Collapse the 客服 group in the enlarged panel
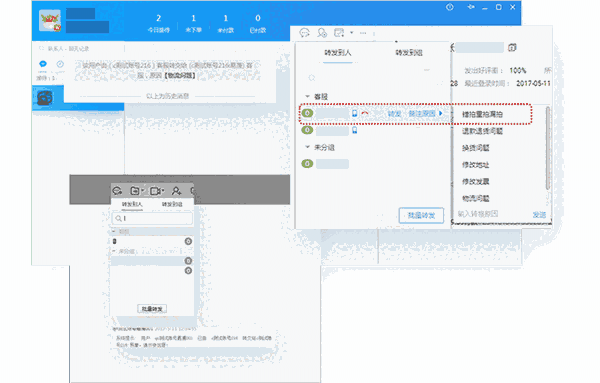The image size is (600, 383). point(307,96)
